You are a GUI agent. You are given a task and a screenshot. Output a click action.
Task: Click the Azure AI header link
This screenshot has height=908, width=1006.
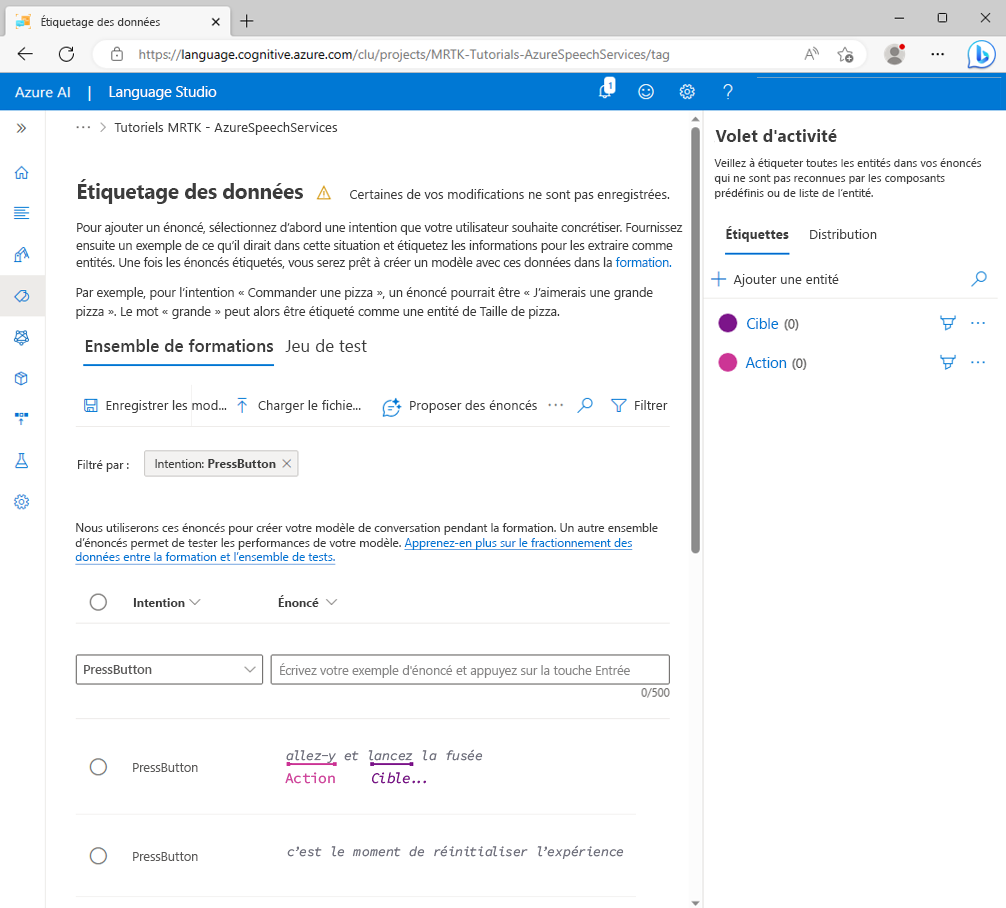[x=43, y=92]
